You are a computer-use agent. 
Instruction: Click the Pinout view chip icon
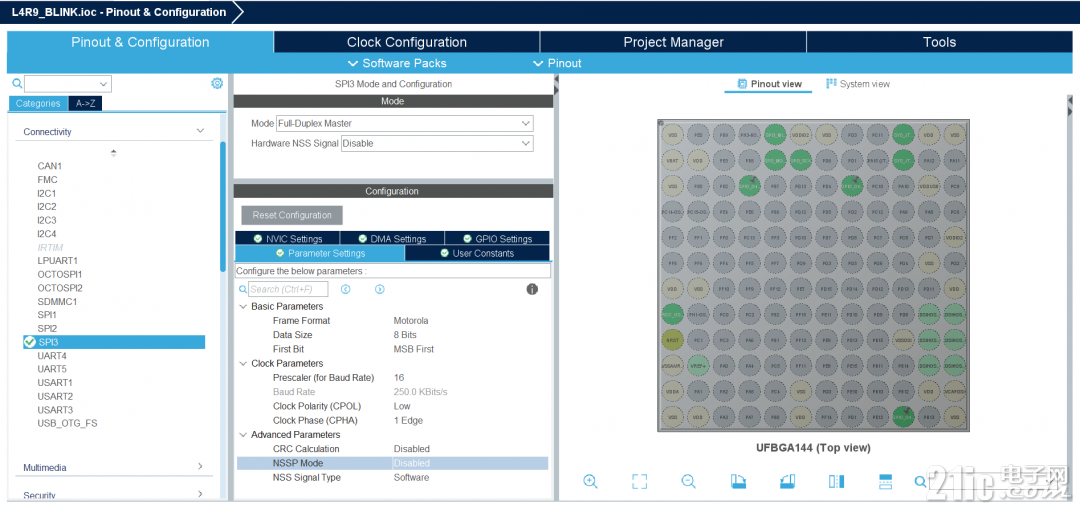click(x=742, y=84)
